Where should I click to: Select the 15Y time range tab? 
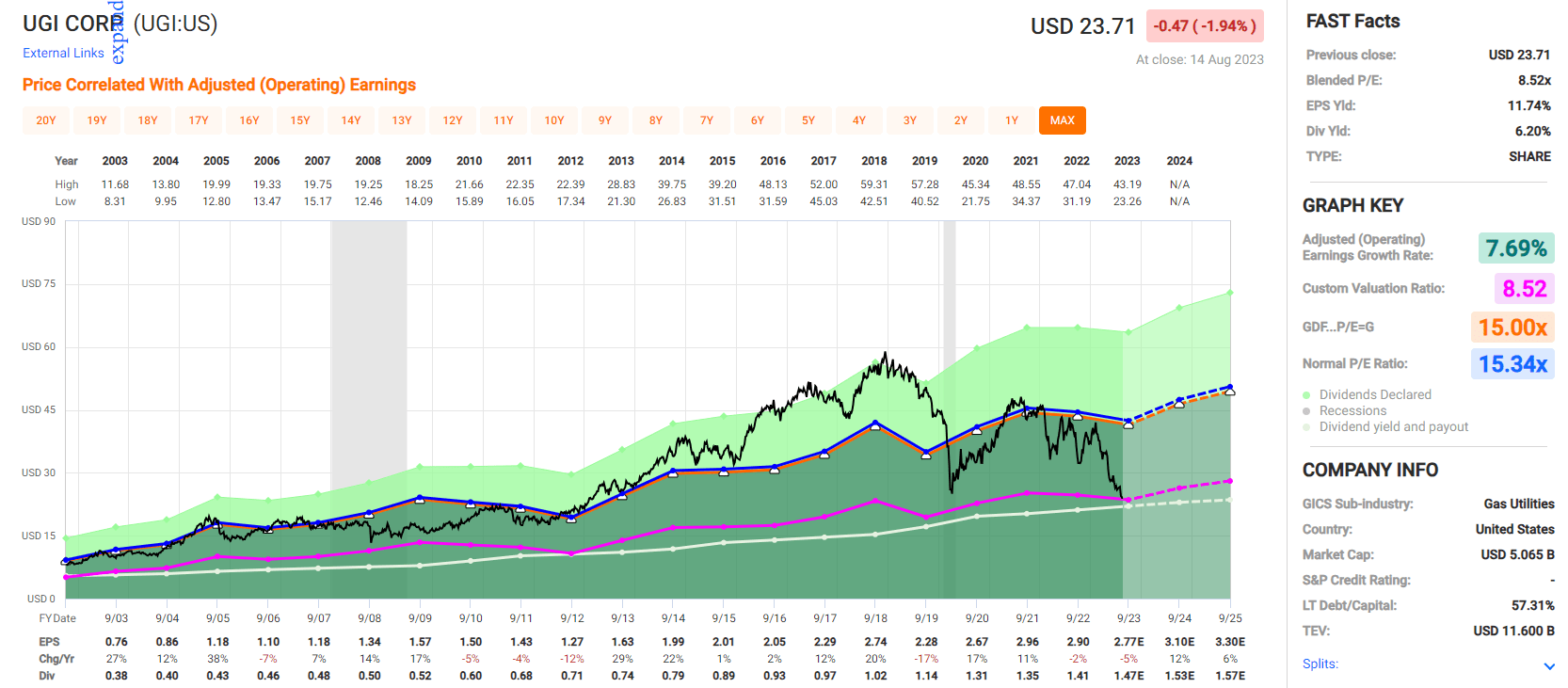point(300,120)
